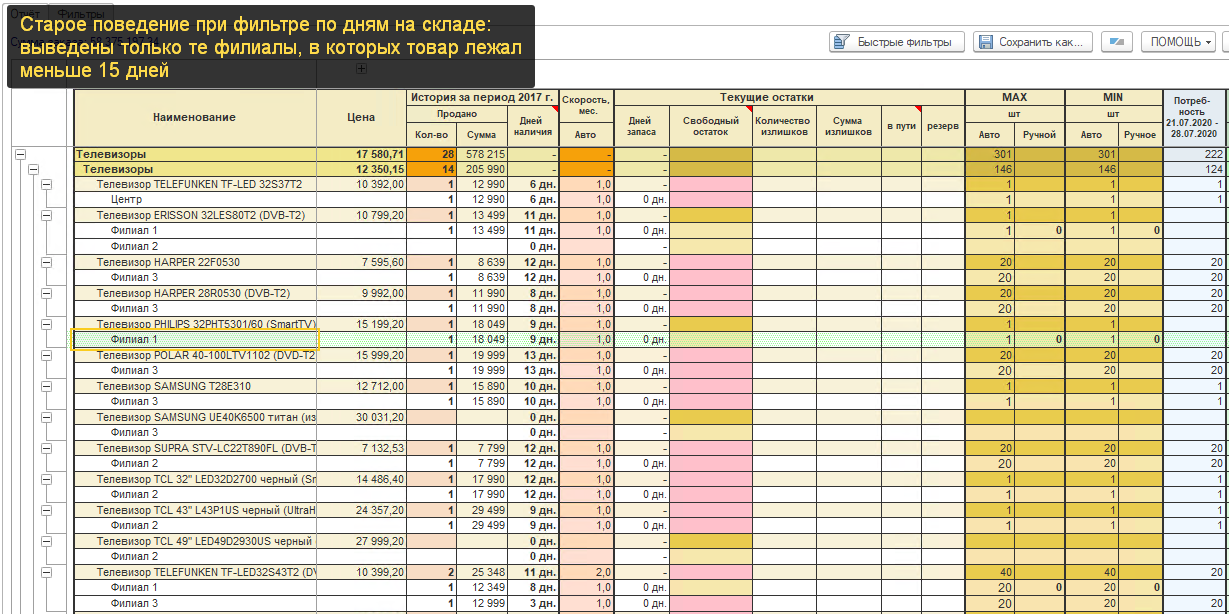Click the Потребность value 124
The image size is (1229, 614).
1195,170
